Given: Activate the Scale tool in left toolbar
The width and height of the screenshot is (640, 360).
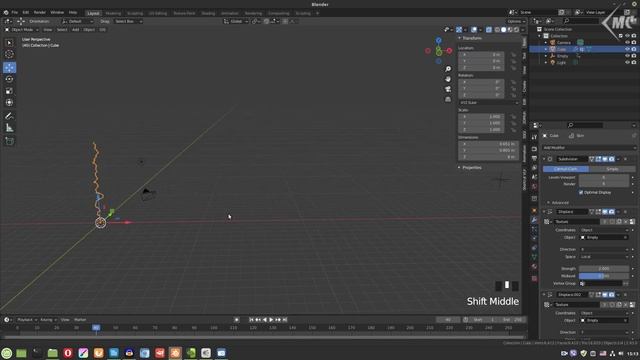Looking at the screenshot, I should click(9, 91).
